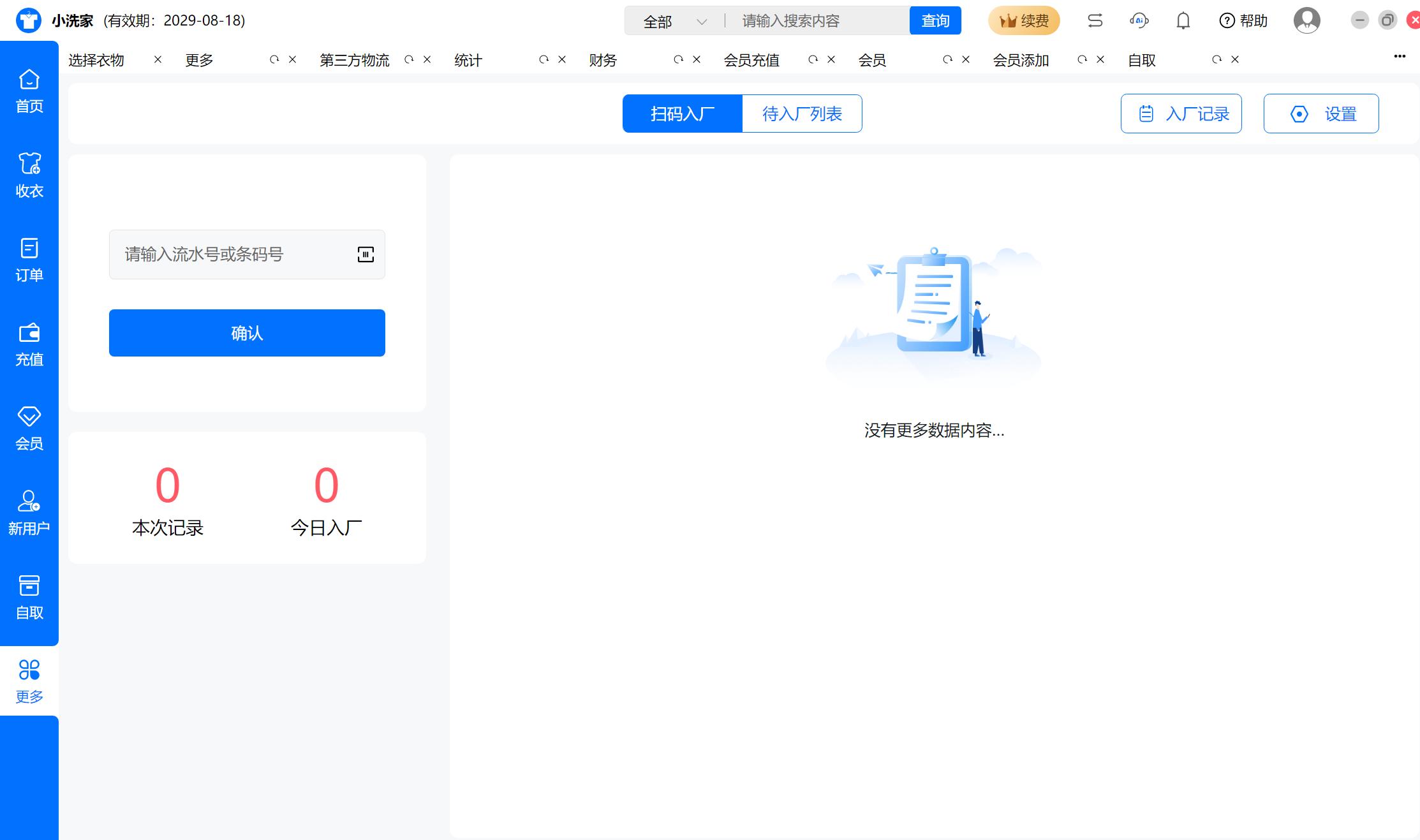
Task: Close the 统计 tab
Action: click(562, 59)
